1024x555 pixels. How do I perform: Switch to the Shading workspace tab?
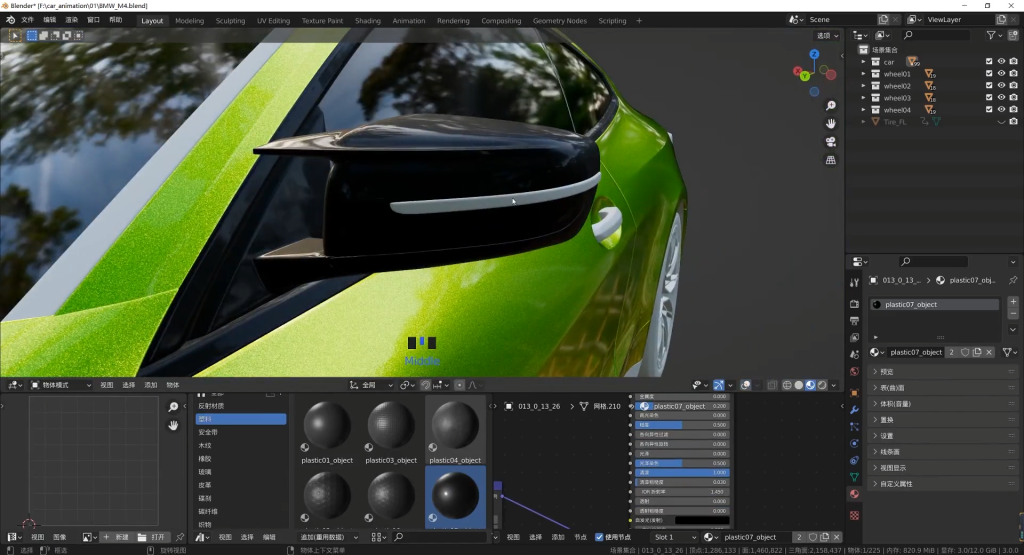tap(368, 21)
